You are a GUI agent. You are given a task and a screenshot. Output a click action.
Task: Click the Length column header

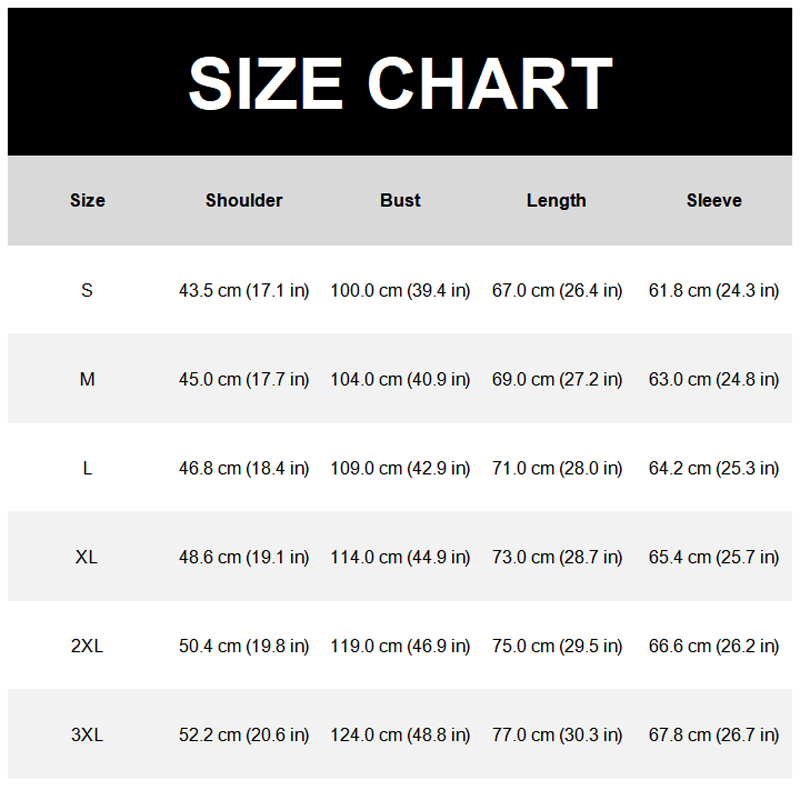tap(556, 201)
